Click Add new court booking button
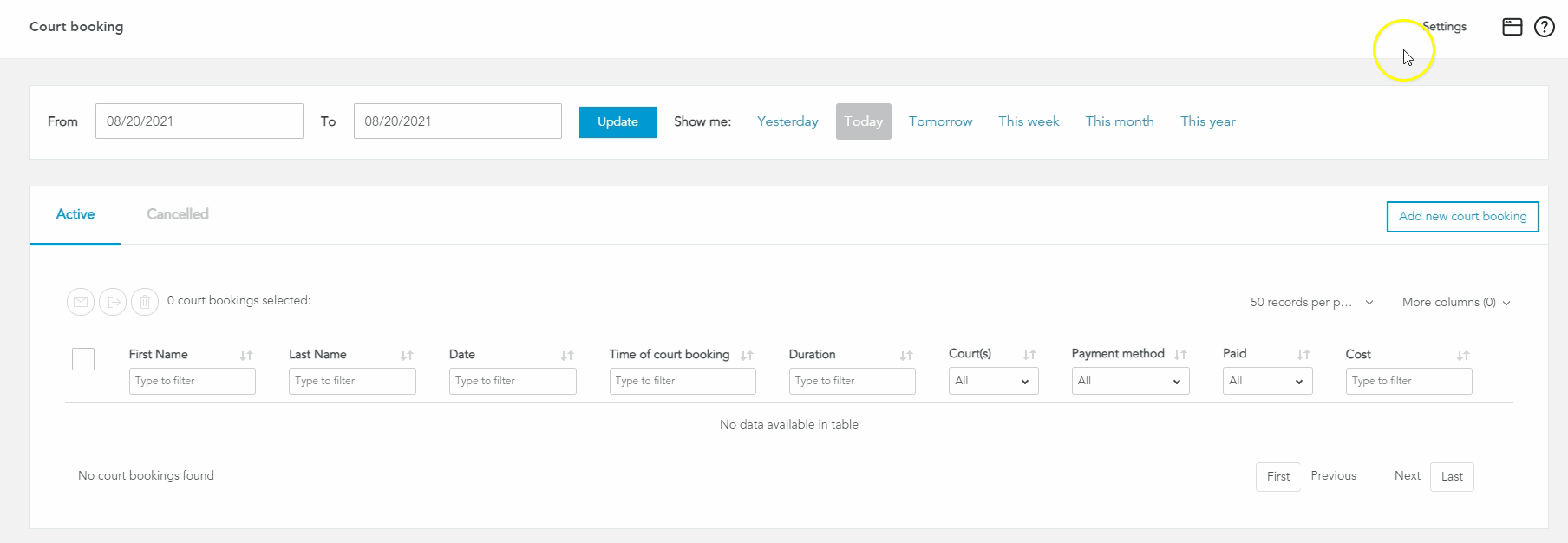Image resolution: width=1568 pixels, height=543 pixels. [x=1462, y=217]
